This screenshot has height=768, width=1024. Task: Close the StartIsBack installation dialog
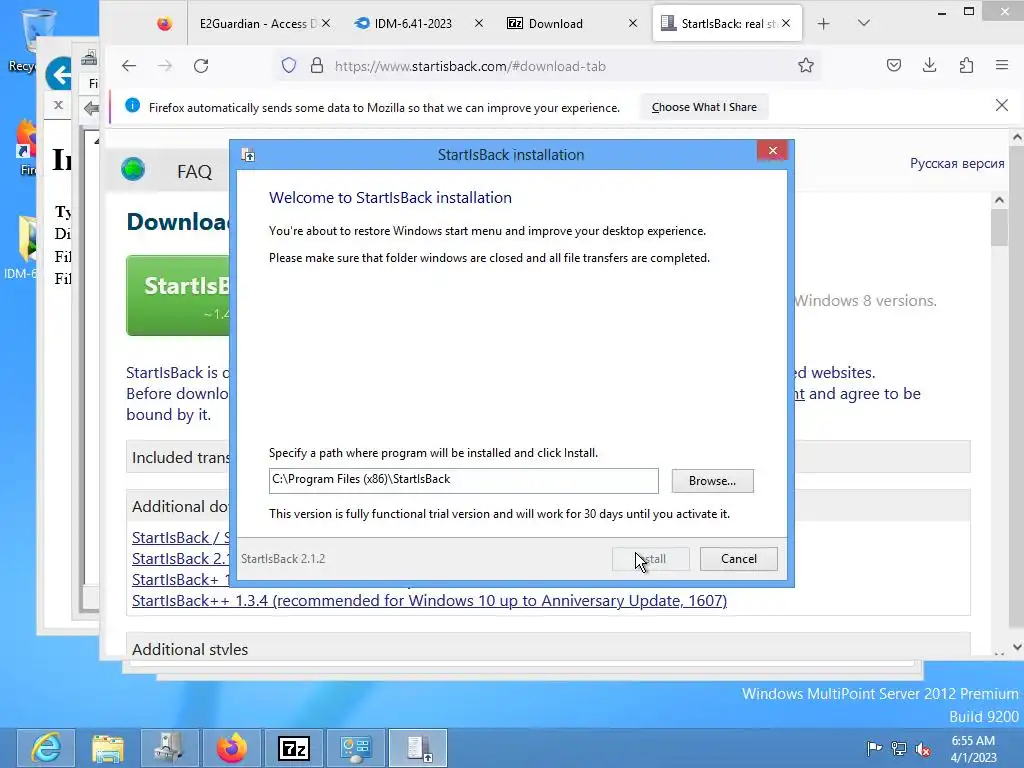tap(773, 151)
